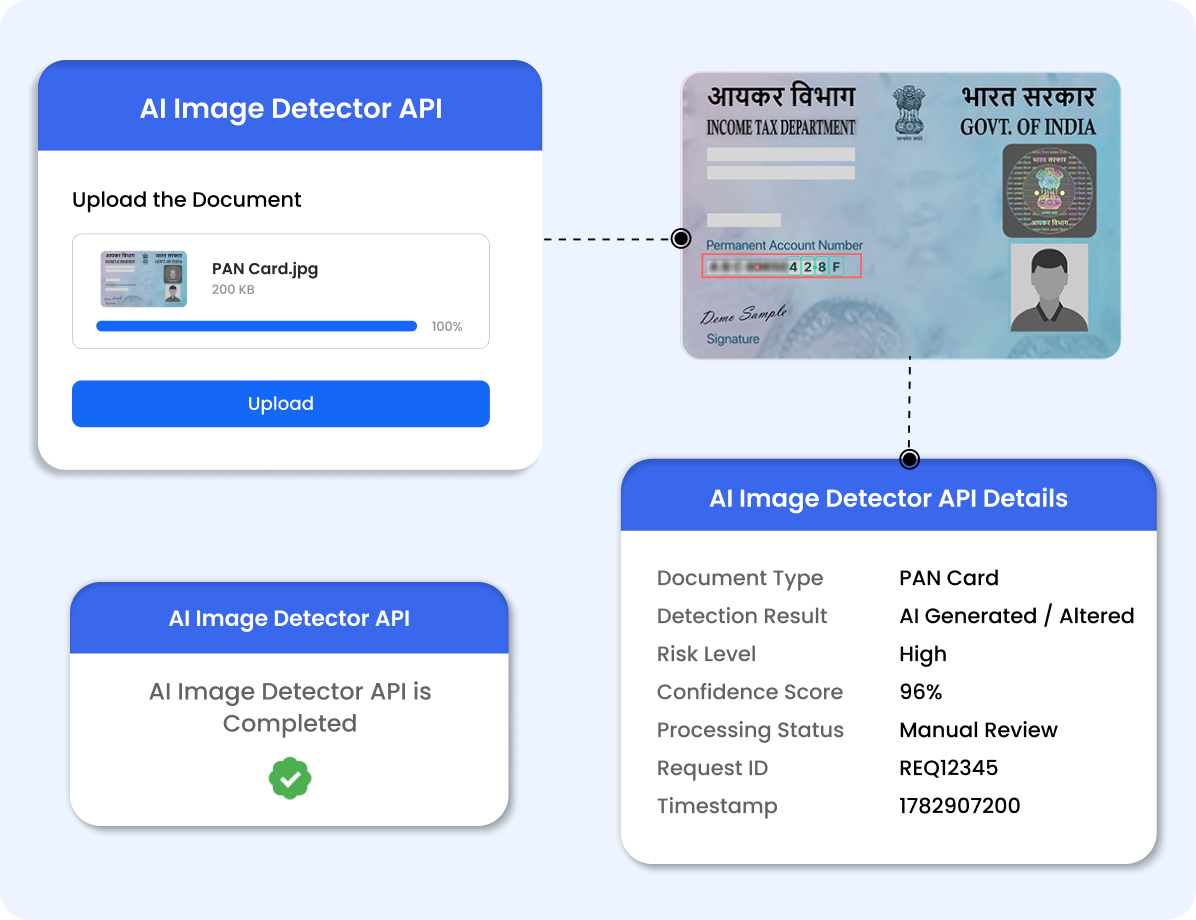Viewport: 1196px width, 920px height.
Task: Click the hologram seal on PAN card
Action: tap(1050, 191)
